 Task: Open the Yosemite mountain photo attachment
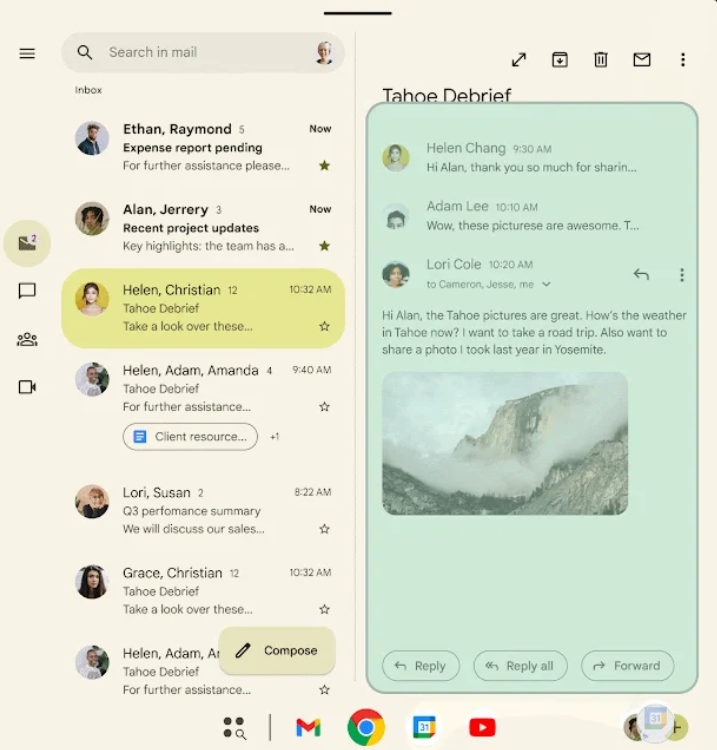(505, 443)
